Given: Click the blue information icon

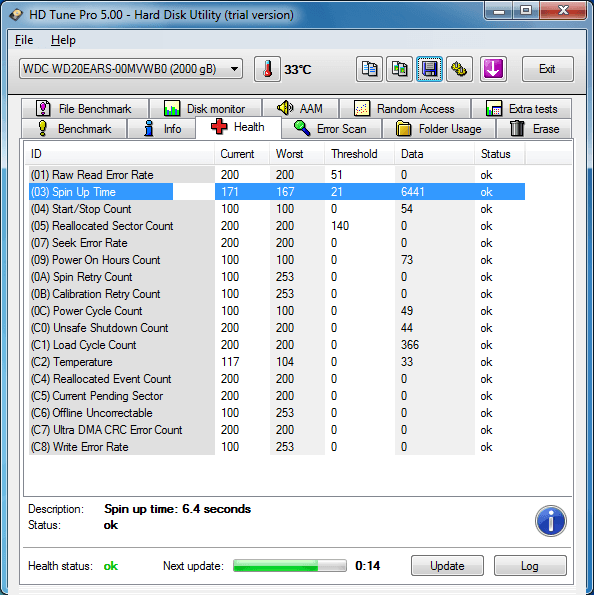Looking at the screenshot, I should point(551,521).
